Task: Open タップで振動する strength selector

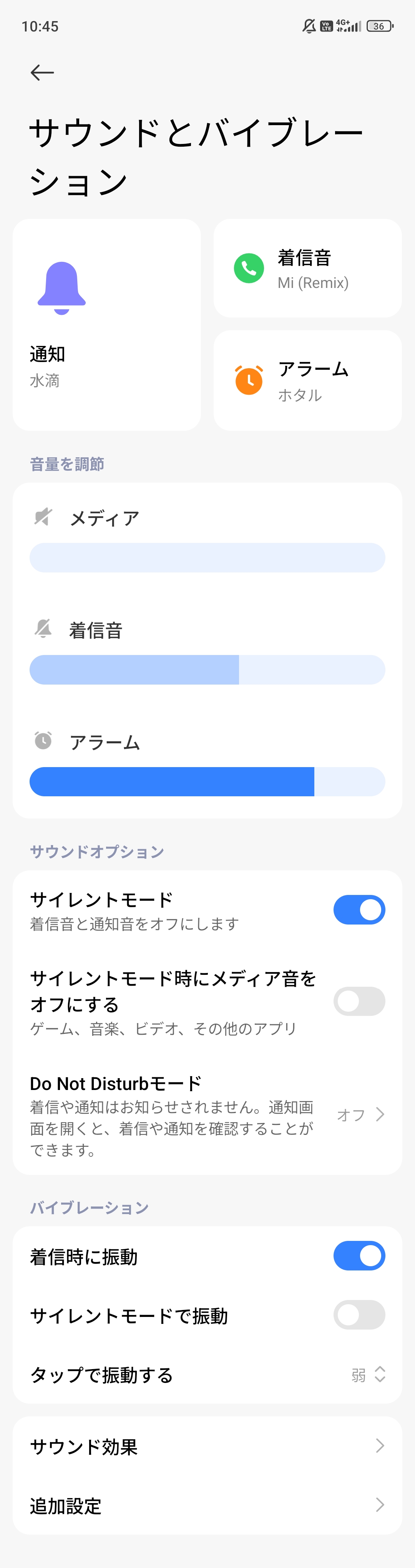Action: pyautogui.click(x=368, y=1374)
